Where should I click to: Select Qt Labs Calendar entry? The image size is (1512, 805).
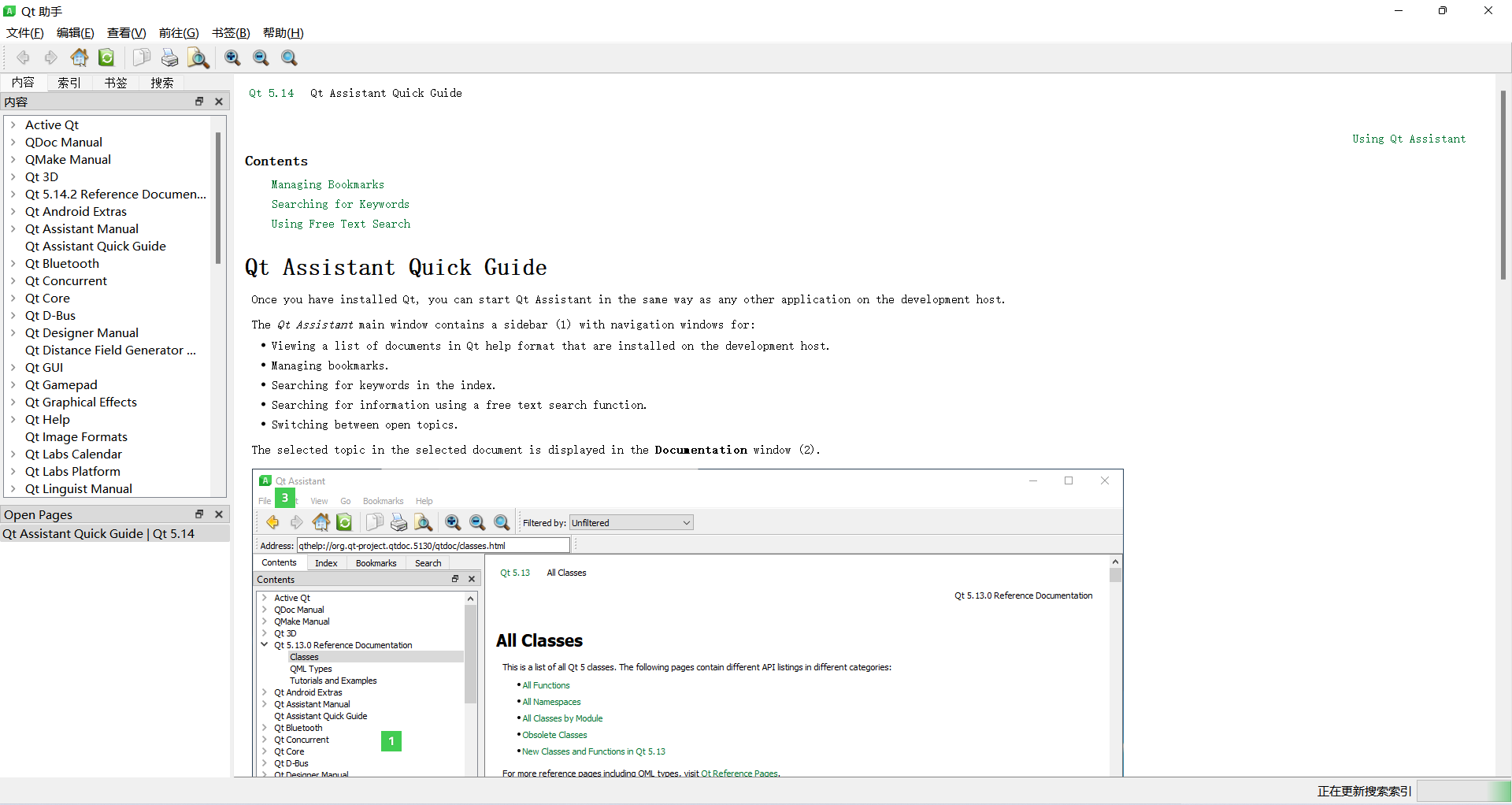[x=73, y=454]
